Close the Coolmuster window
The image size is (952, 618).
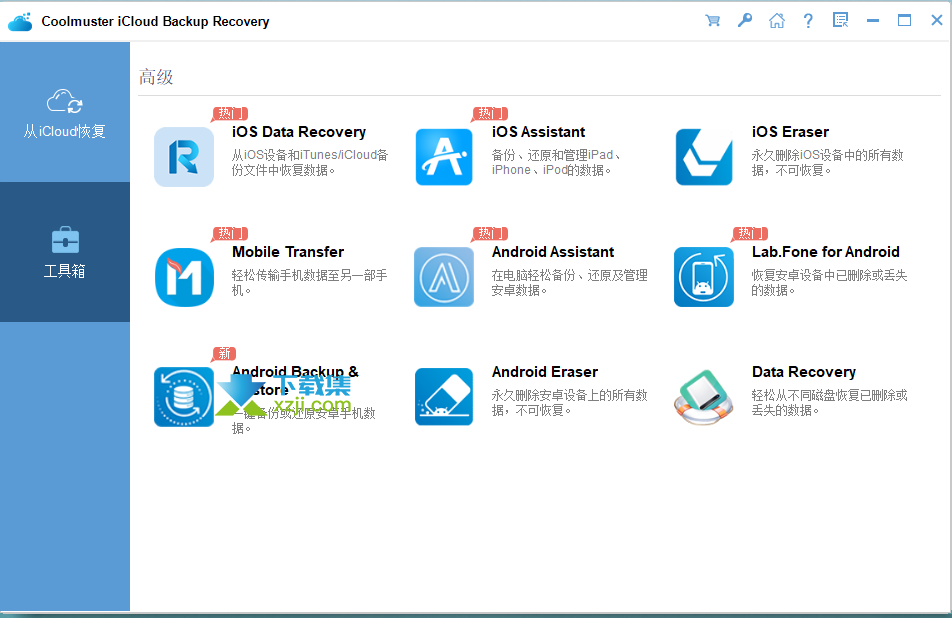pyautogui.click(x=937, y=21)
